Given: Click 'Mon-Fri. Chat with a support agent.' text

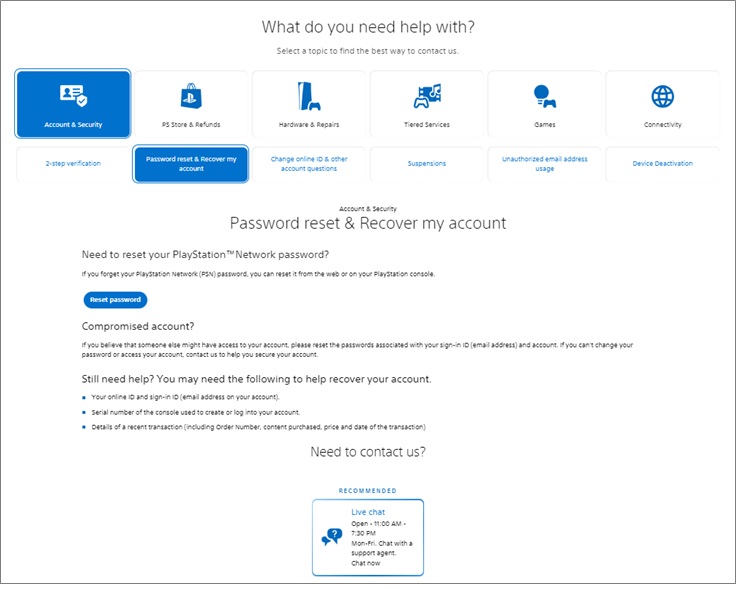Looking at the screenshot, I should (382, 548).
